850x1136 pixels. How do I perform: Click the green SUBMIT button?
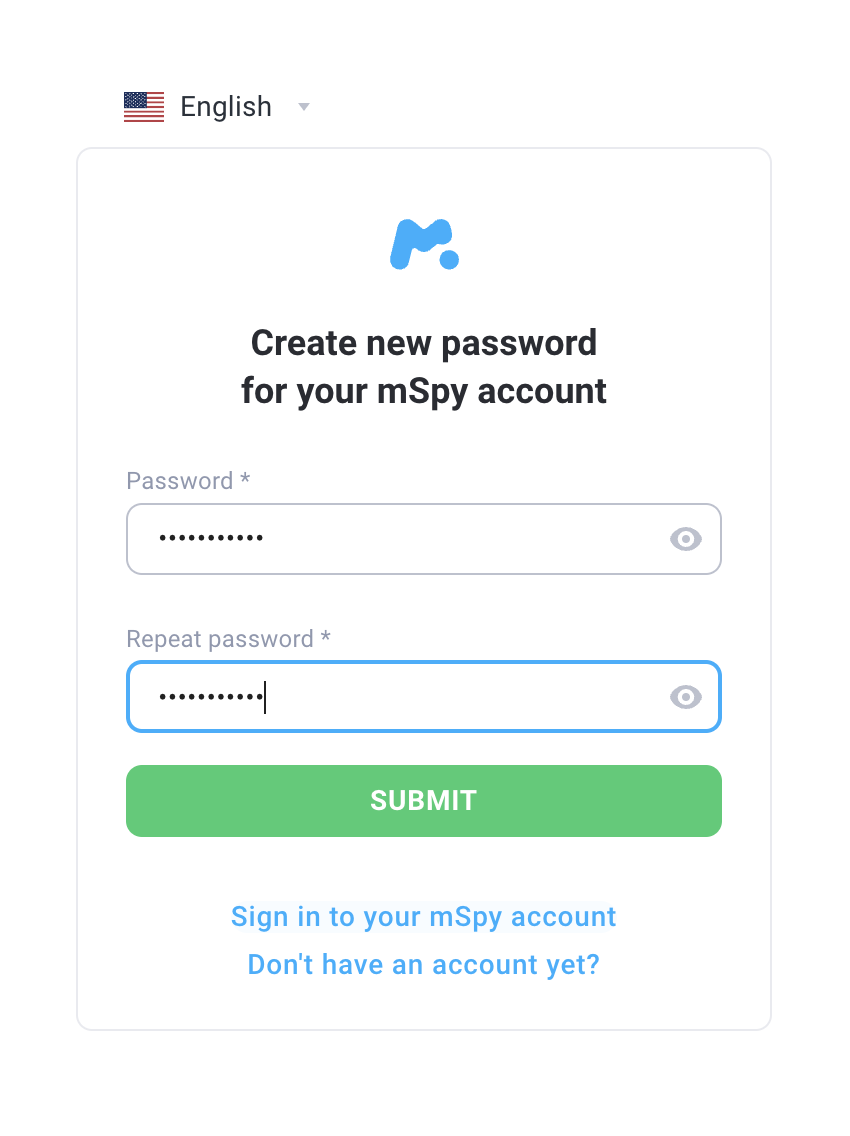[424, 801]
